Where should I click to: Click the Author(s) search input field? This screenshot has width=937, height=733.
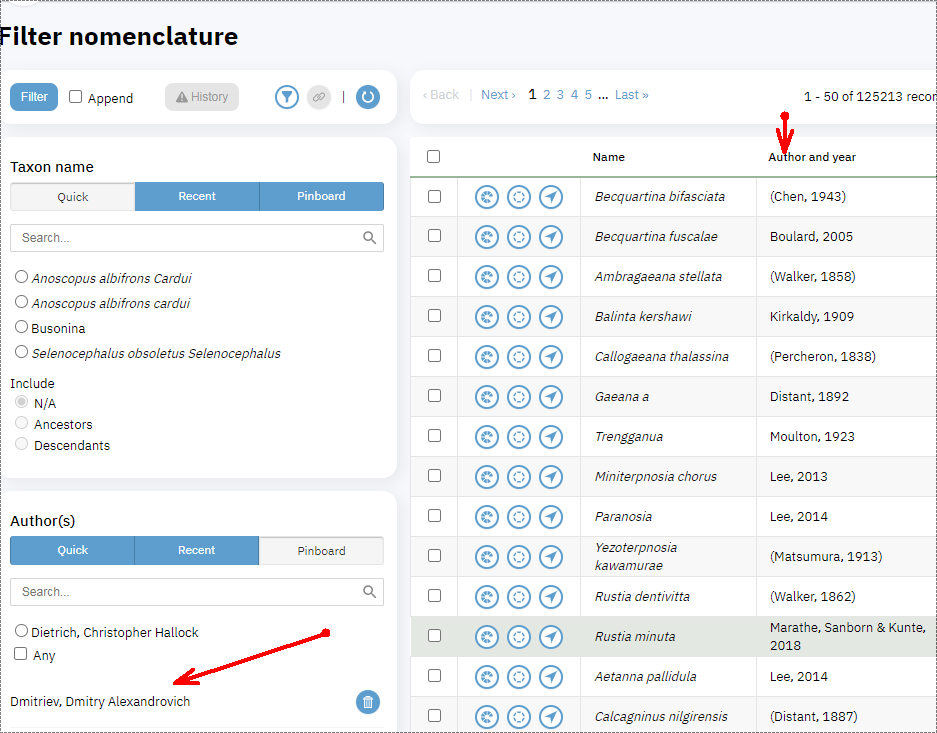(180, 592)
